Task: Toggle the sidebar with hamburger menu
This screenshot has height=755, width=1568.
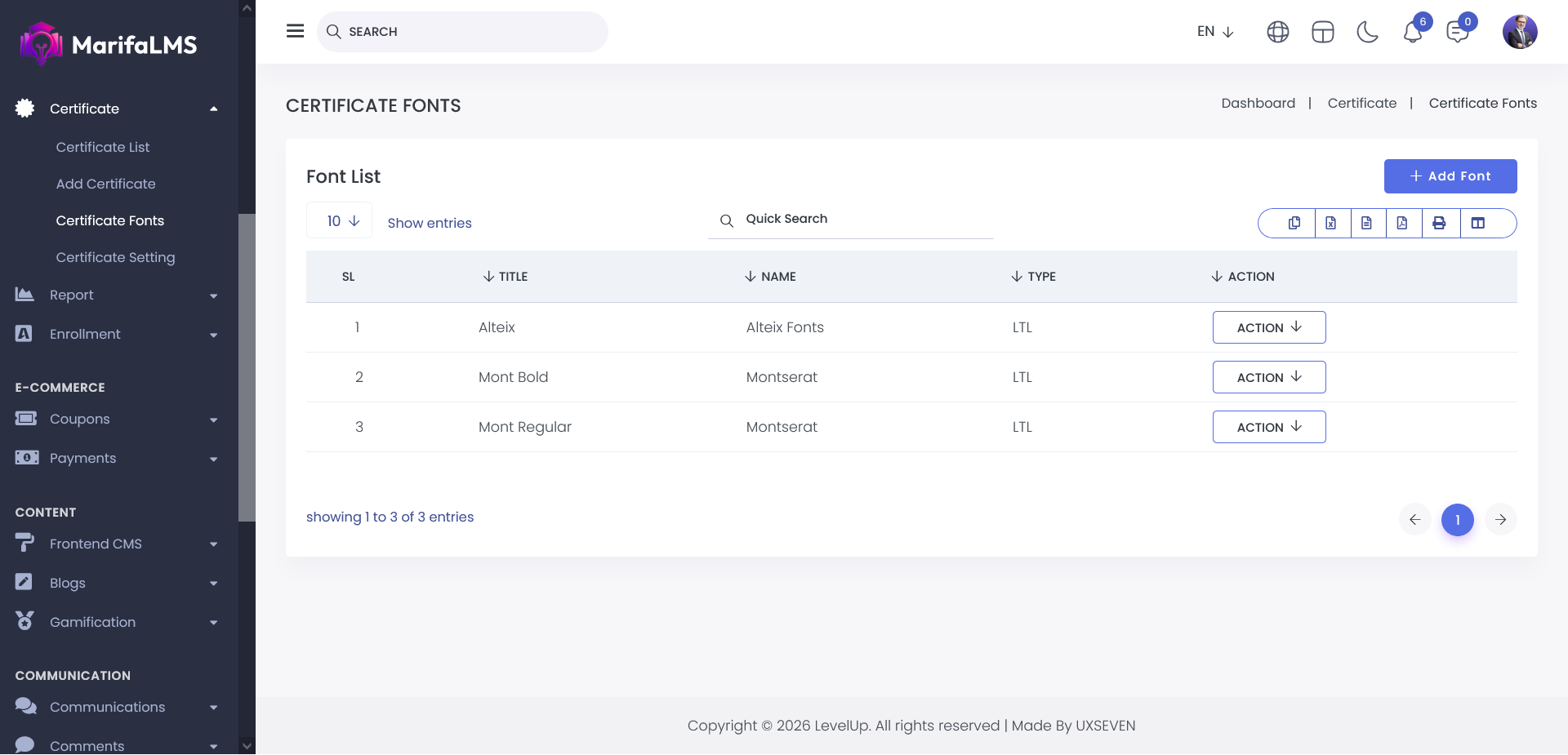Action: pos(295,31)
